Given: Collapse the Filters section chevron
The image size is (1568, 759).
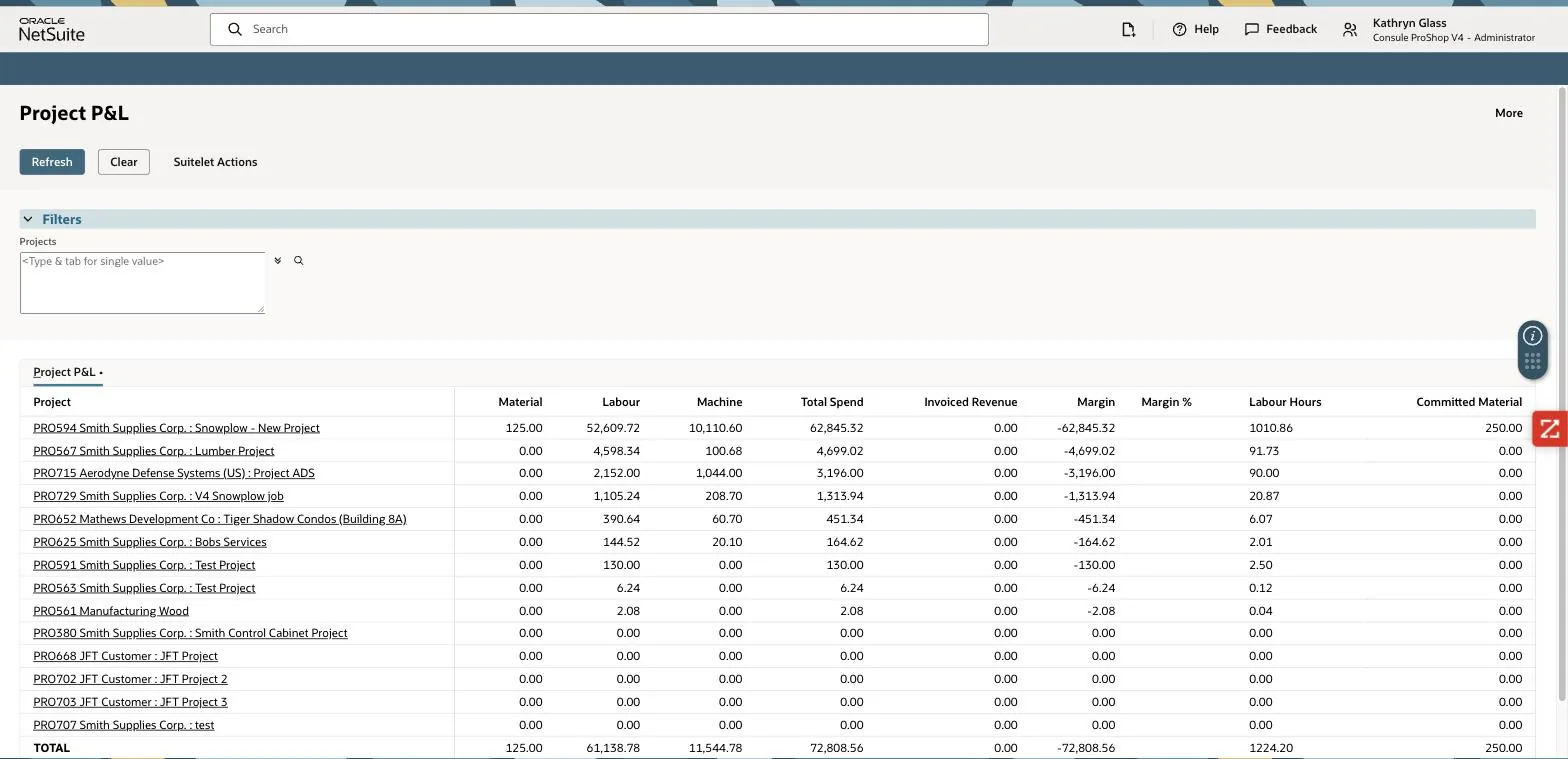Looking at the screenshot, I should pyautogui.click(x=28, y=219).
